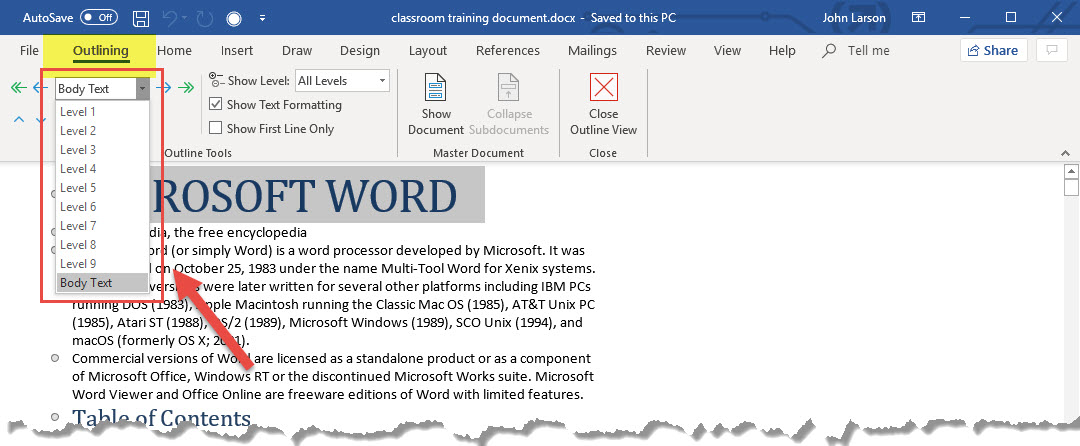Open the Comments speech bubble icon

click(x=1050, y=51)
